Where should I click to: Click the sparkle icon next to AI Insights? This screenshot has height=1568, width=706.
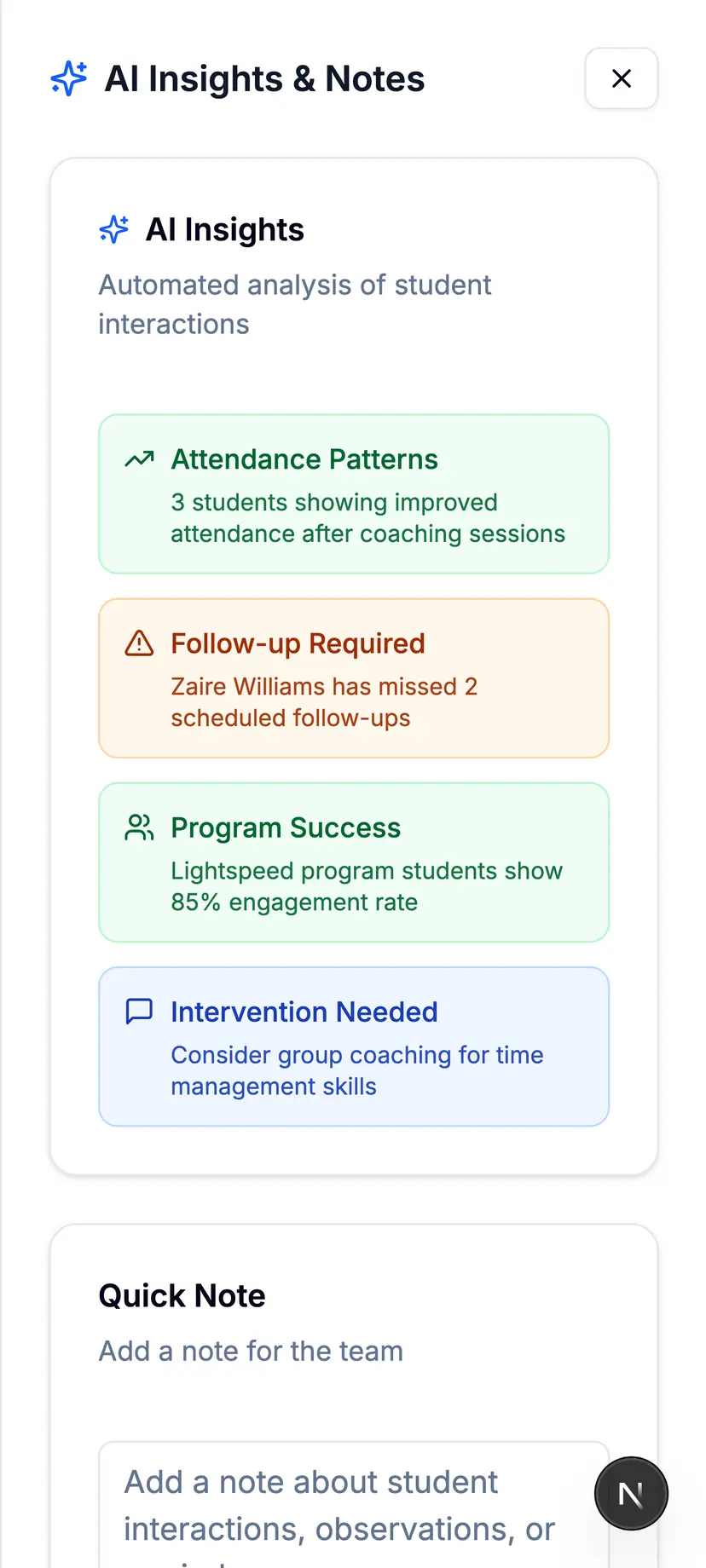coord(114,229)
